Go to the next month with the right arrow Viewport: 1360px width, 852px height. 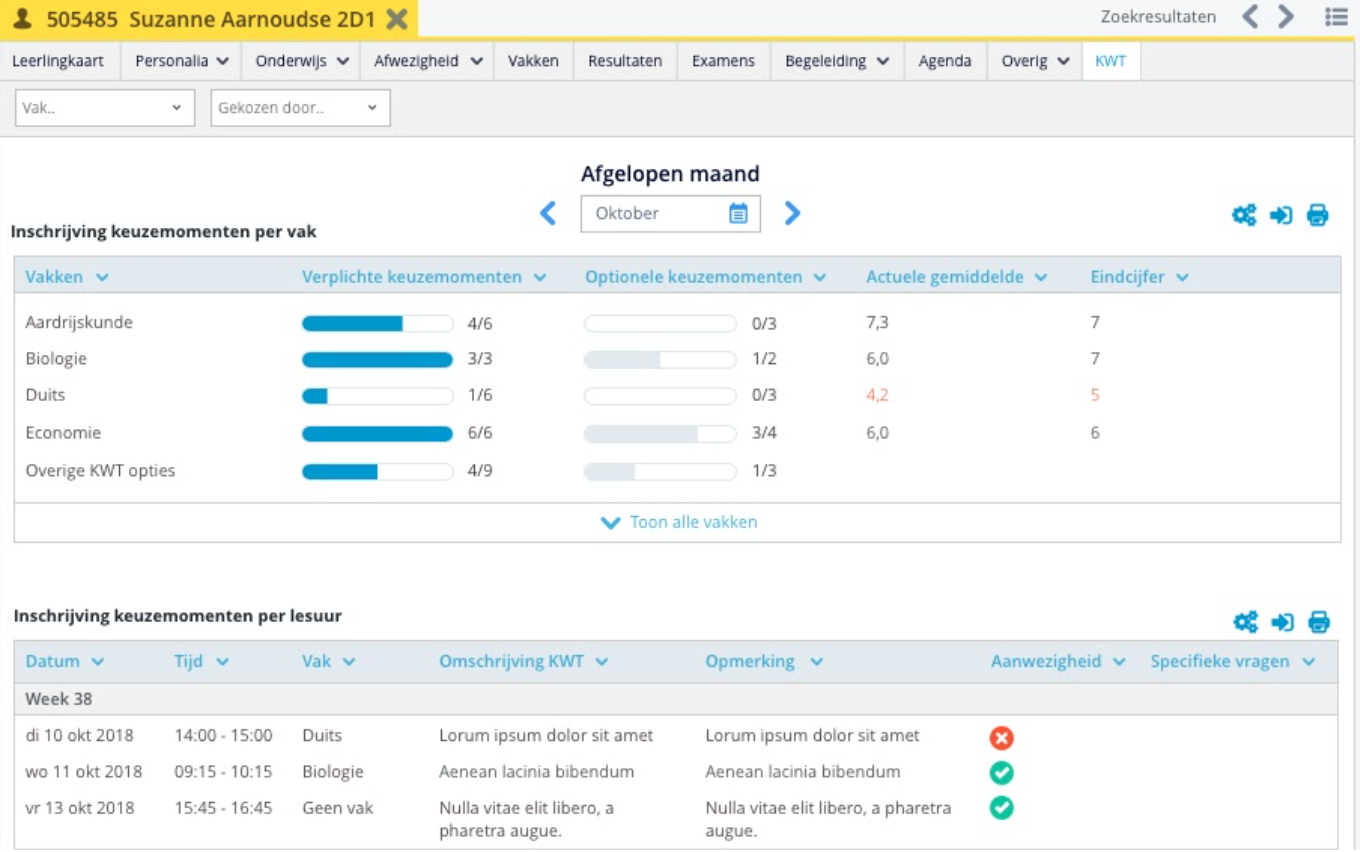coord(792,213)
